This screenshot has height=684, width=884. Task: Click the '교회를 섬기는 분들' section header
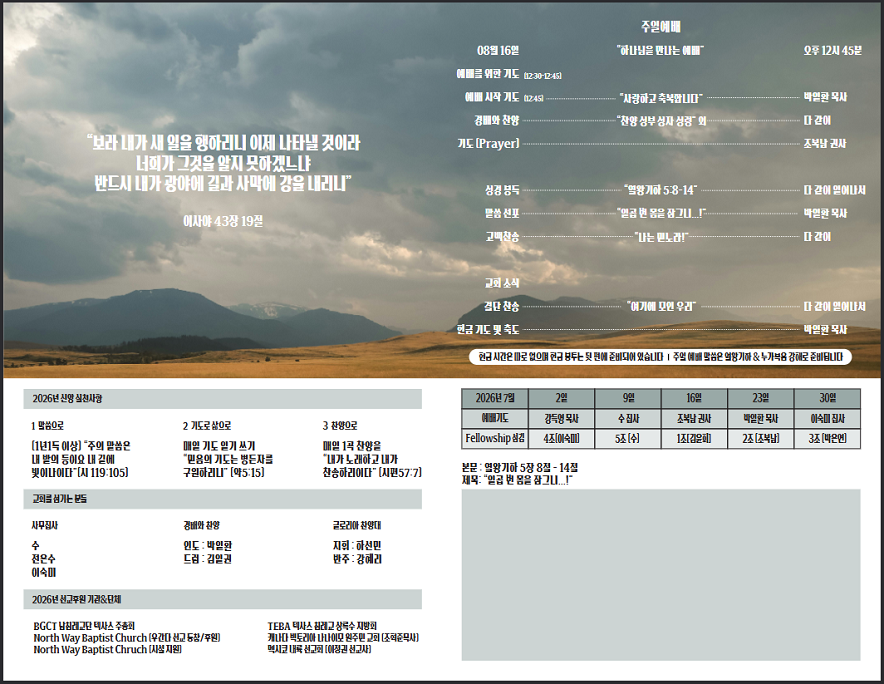pyautogui.click(x=223, y=499)
